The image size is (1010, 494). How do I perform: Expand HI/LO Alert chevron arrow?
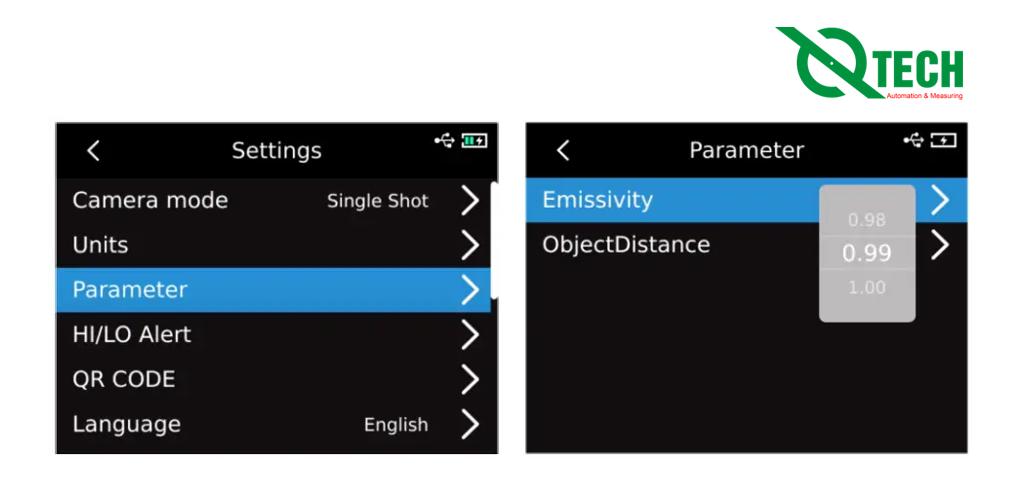coord(469,335)
